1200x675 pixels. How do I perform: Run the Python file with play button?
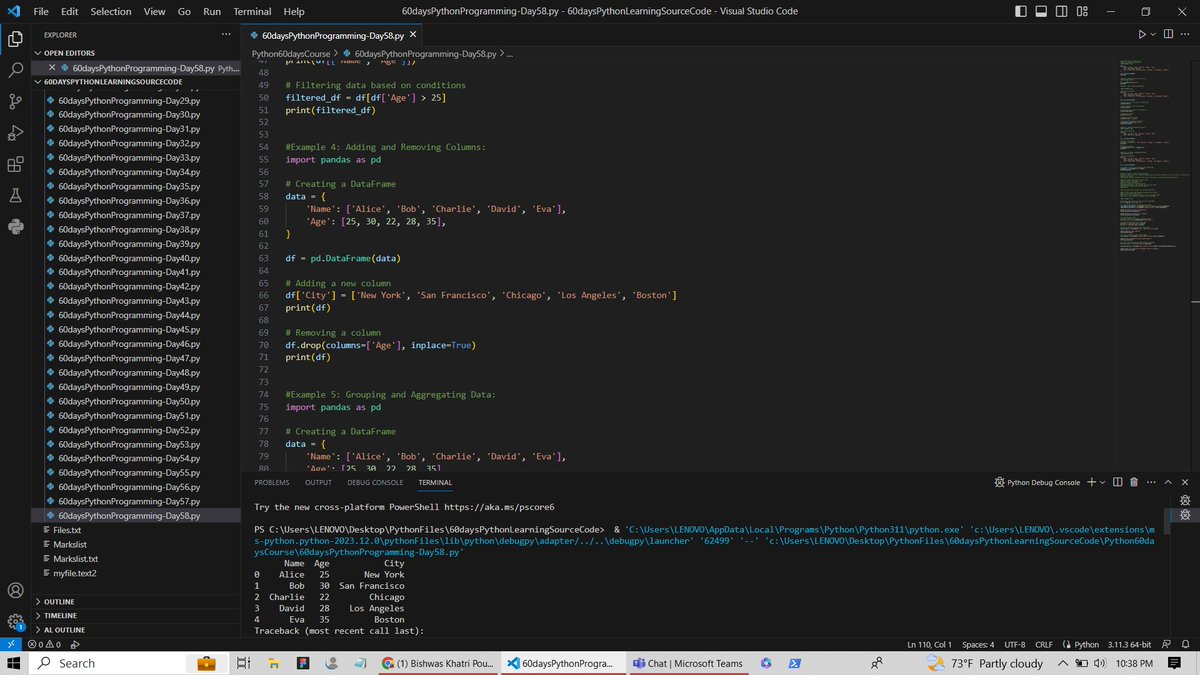click(x=1143, y=35)
